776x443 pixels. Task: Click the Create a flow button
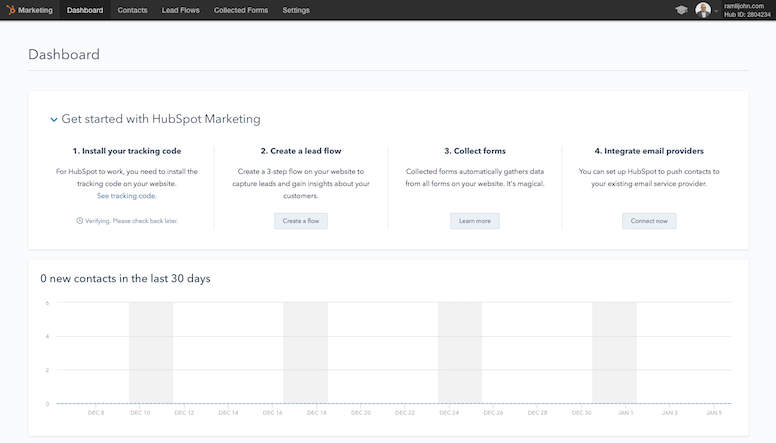(301, 221)
